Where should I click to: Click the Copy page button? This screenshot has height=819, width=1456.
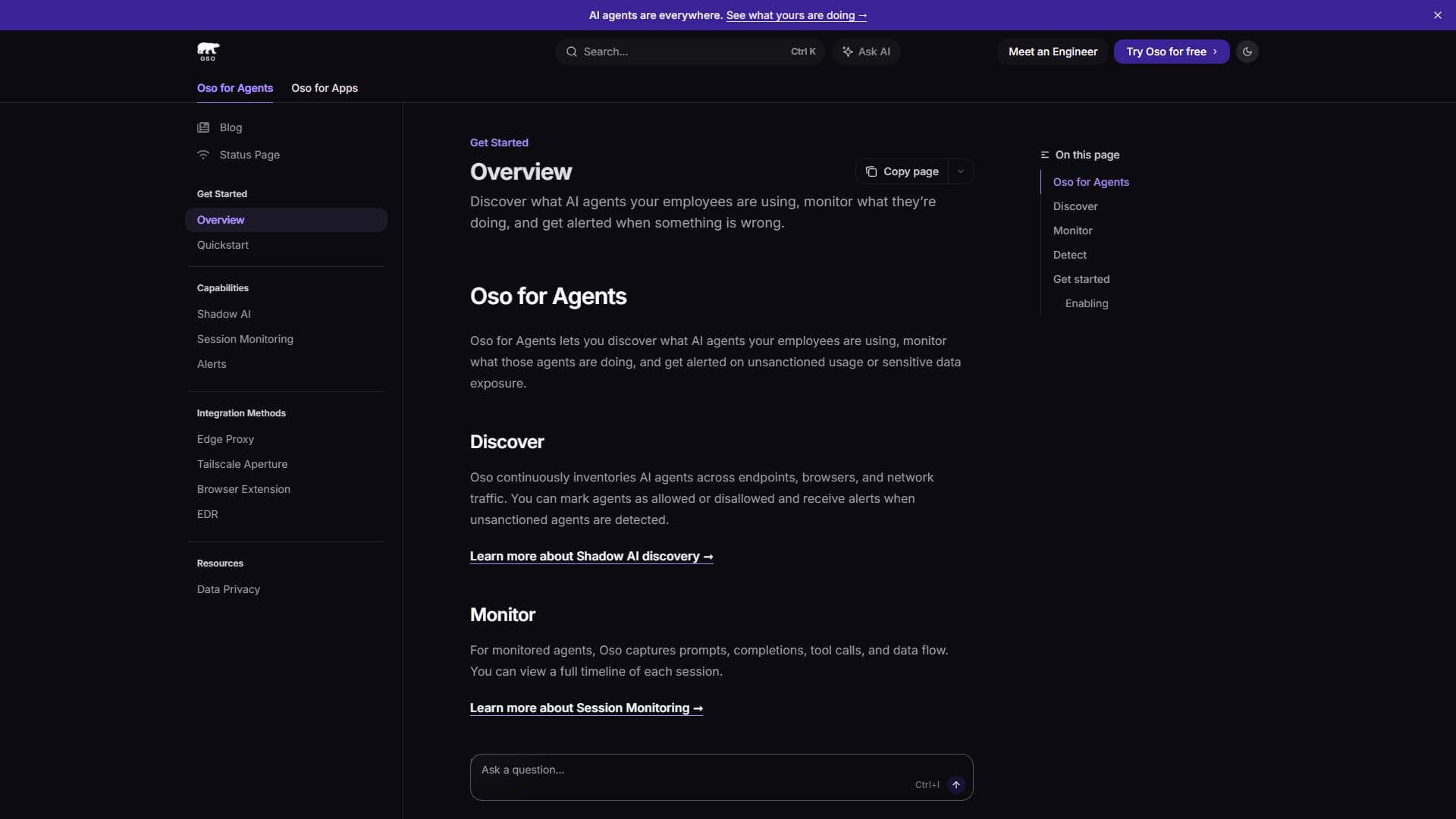pos(902,171)
